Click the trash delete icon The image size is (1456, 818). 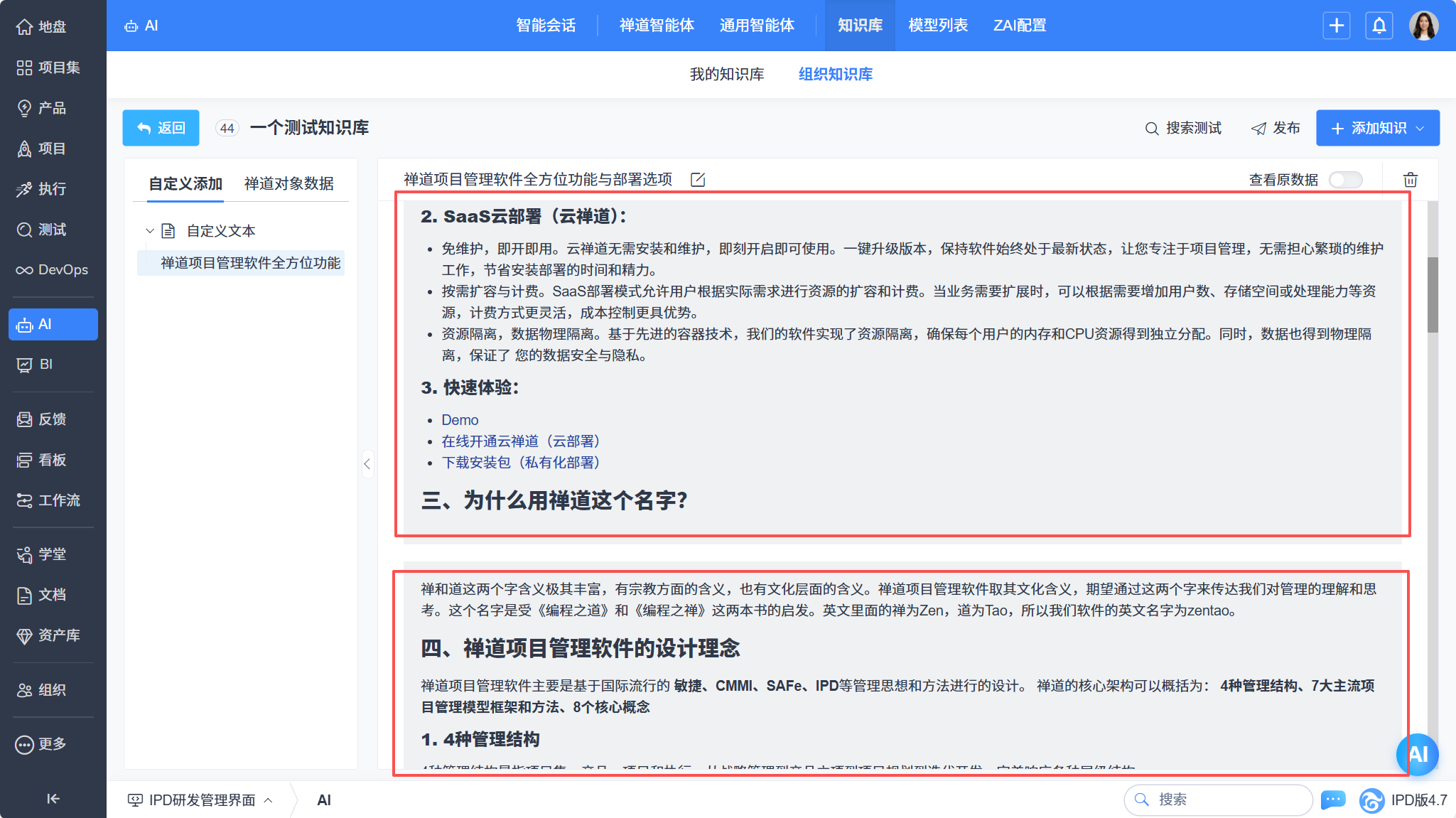tap(1410, 180)
